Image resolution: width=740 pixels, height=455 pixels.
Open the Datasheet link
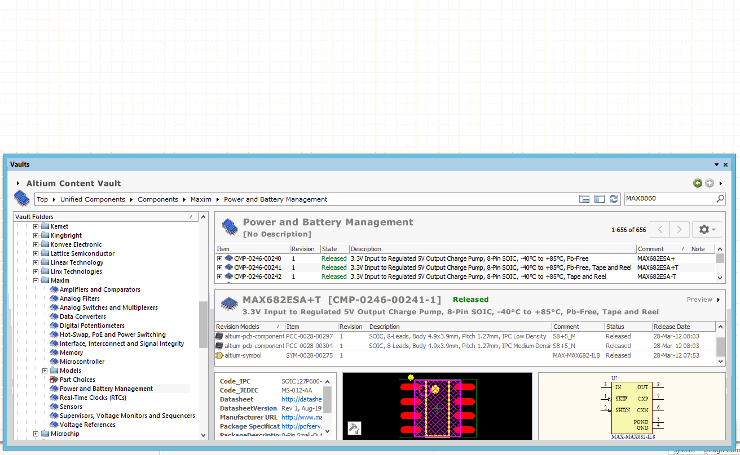302,399
